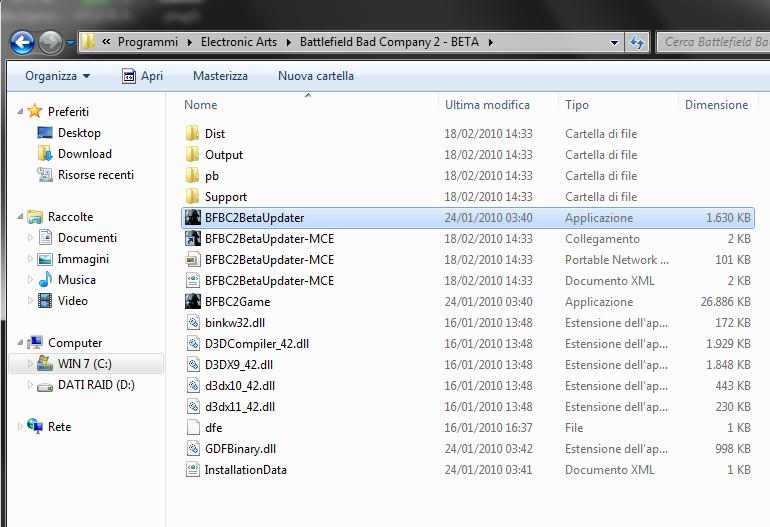Expand the Documenti library
This screenshot has width=770, height=527.
(30, 238)
